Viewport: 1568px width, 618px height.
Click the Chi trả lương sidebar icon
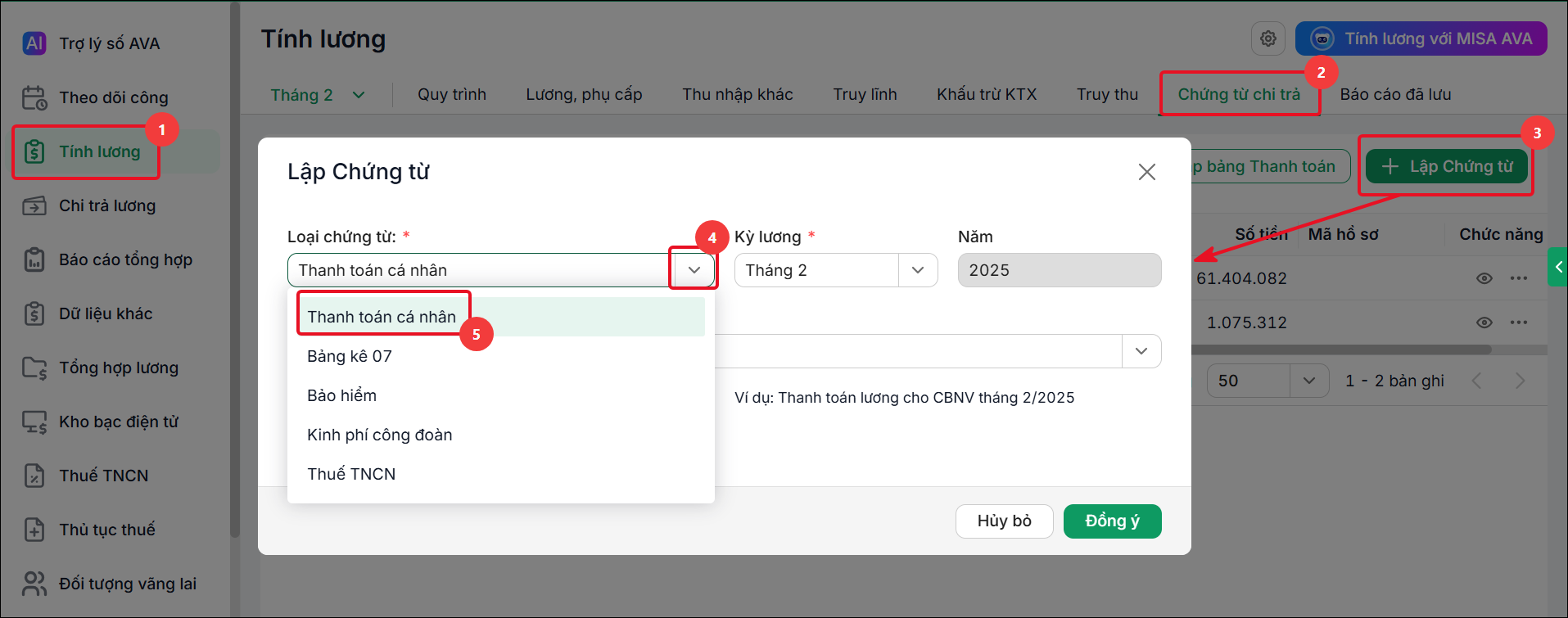point(34,205)
